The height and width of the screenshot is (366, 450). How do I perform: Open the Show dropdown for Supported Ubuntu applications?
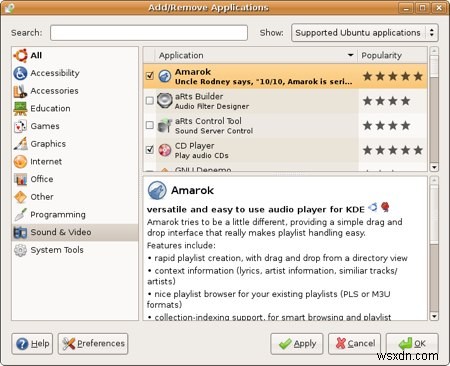tap(365, 33)
